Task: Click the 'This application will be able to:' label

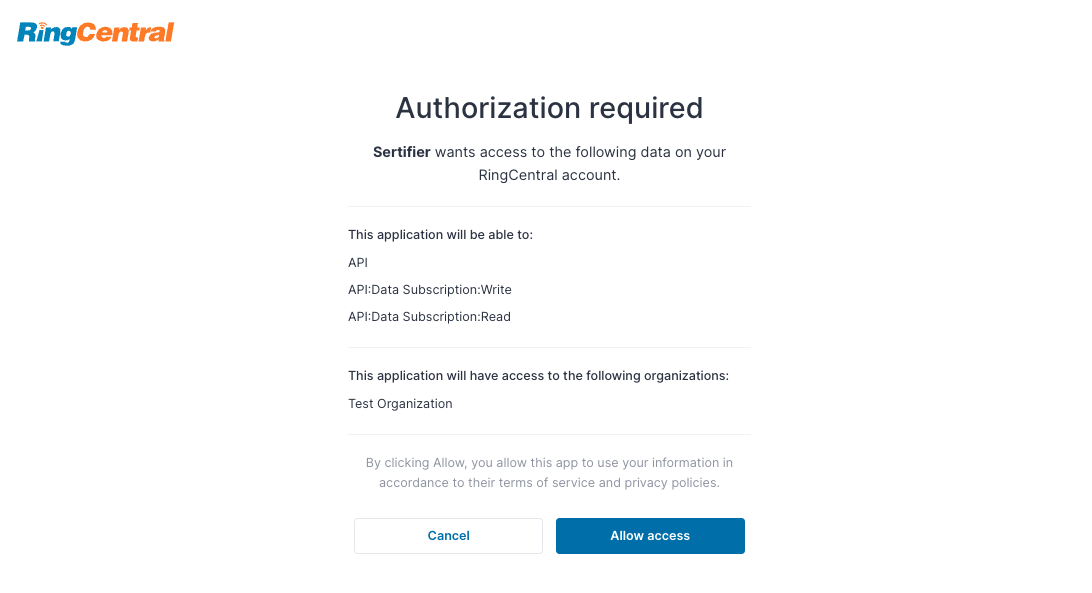Action: click(440, 235)
